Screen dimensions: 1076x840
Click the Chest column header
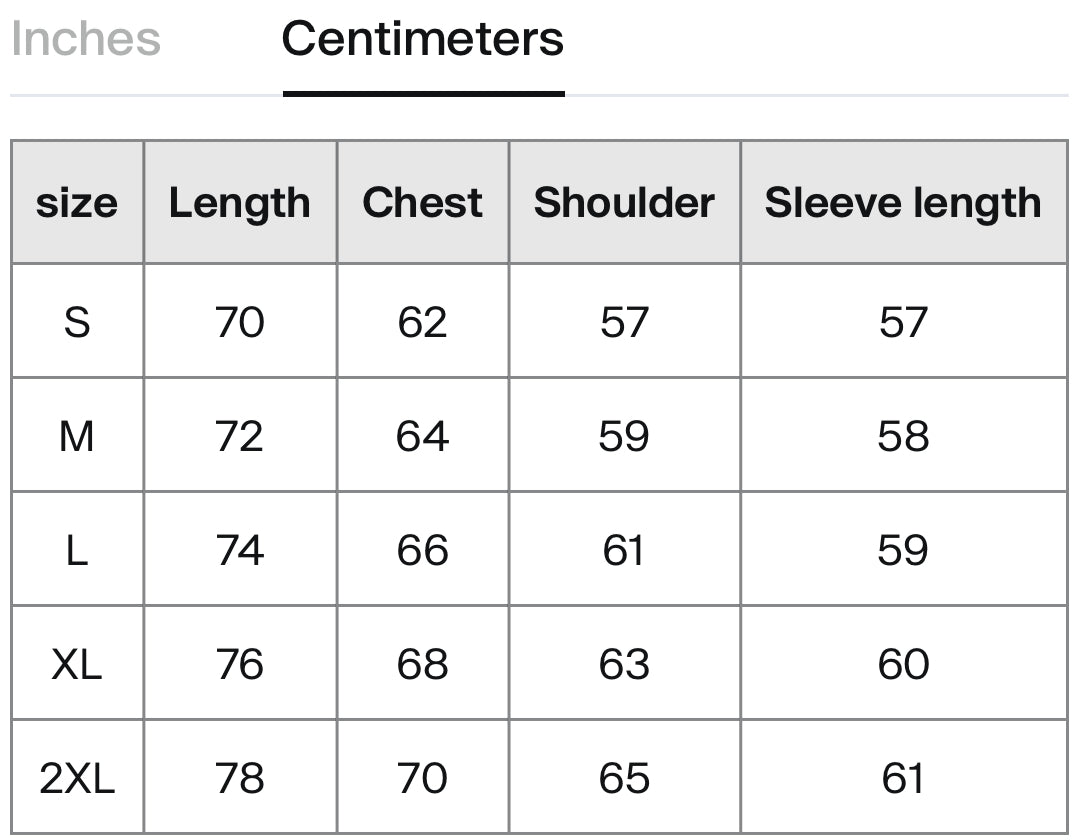(423, 202)
